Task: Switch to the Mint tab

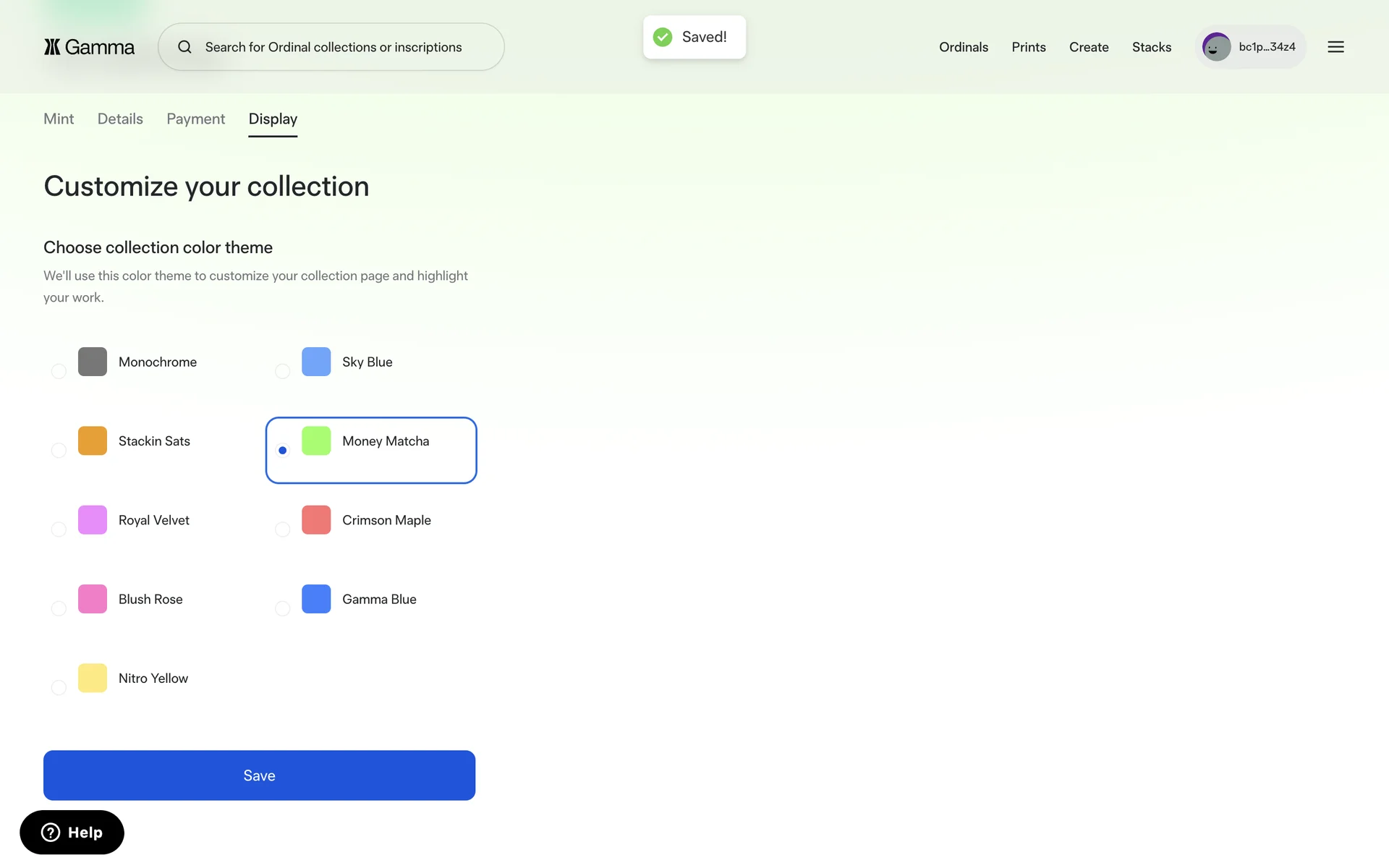Action: click(59, 119)
